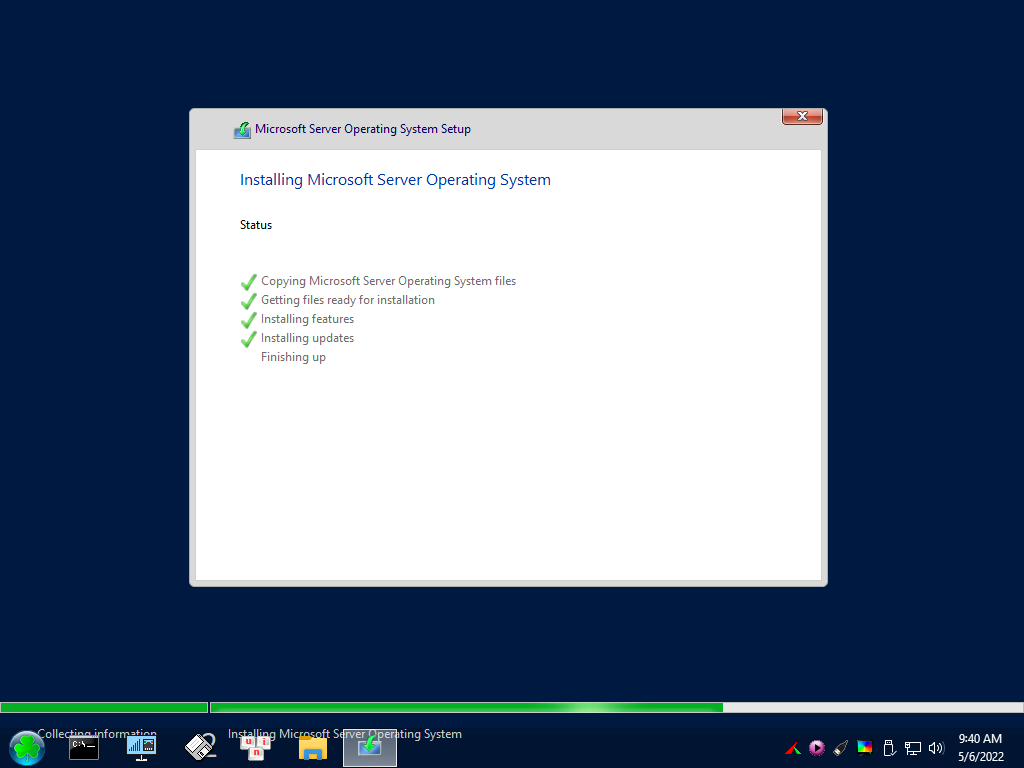Click the checkmark beside Installing updates
The width and height of the screenshot is (1024, 768).
coord(248,339)
